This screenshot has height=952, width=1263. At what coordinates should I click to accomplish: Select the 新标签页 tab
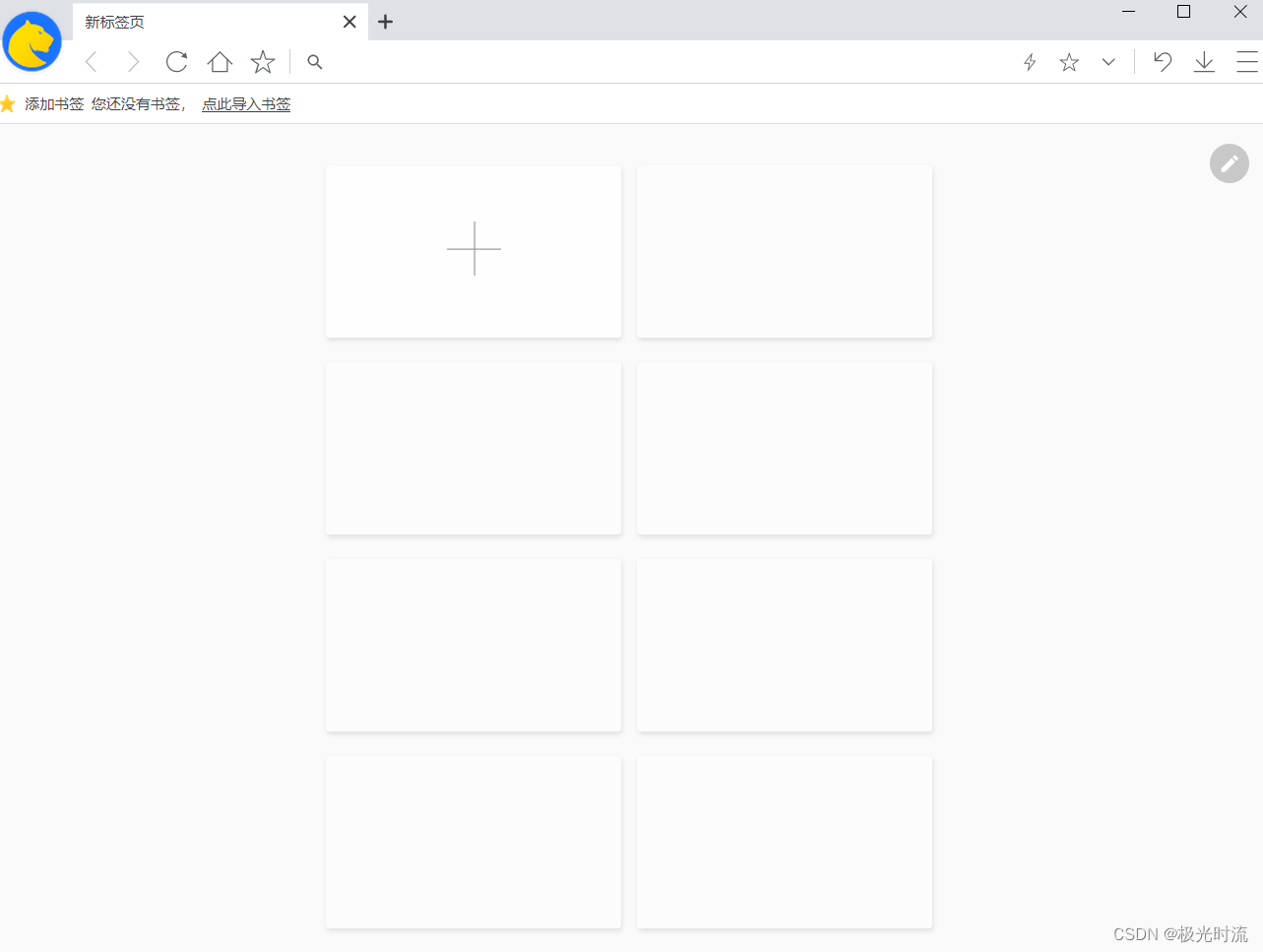pyautogui.click(x=221, y=22)
